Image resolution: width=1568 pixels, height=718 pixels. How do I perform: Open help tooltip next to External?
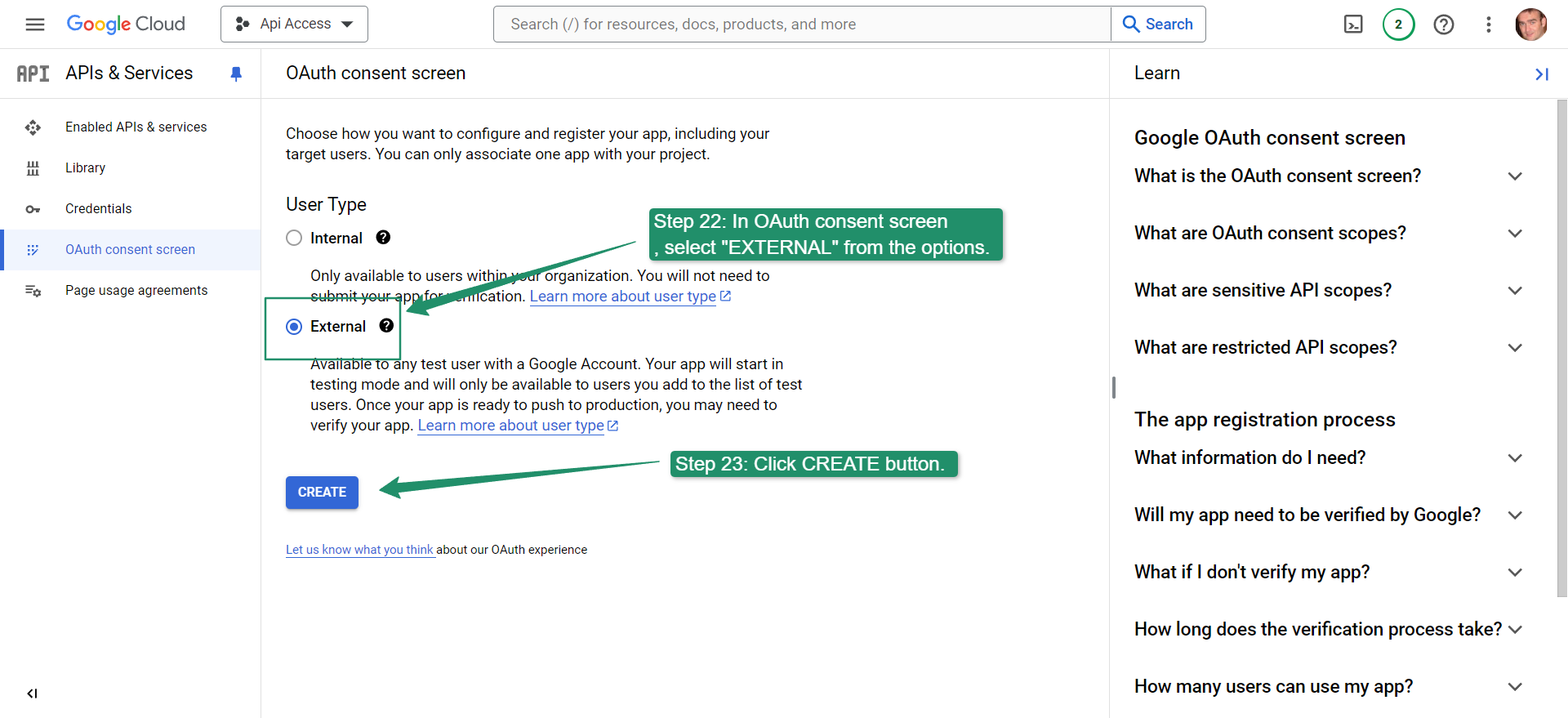[386, 325]
